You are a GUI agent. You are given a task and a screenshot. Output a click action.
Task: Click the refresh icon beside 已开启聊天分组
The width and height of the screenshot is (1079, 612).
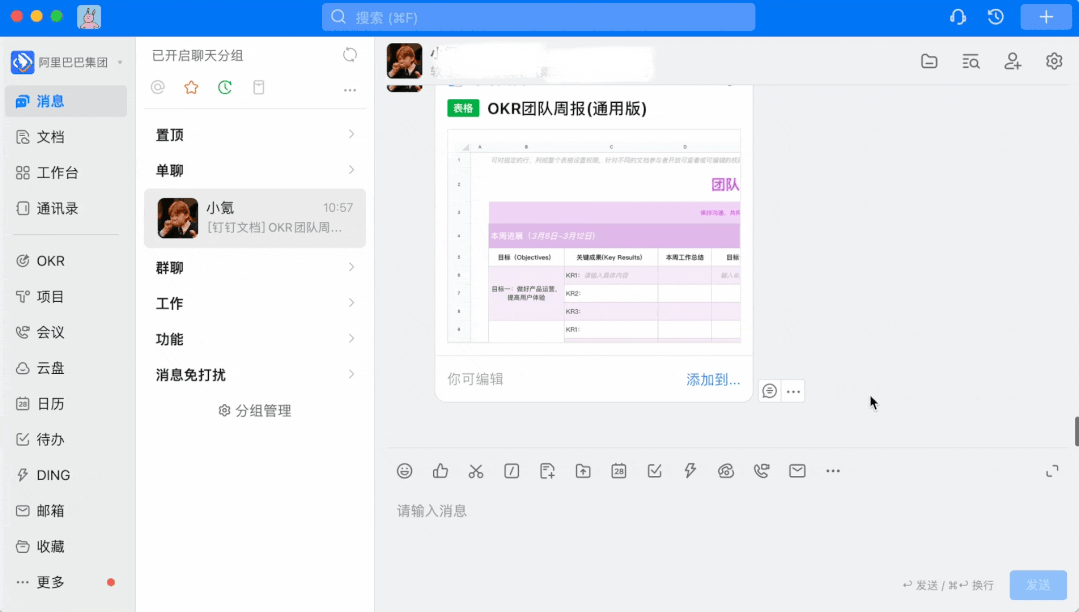click(350, 55)
